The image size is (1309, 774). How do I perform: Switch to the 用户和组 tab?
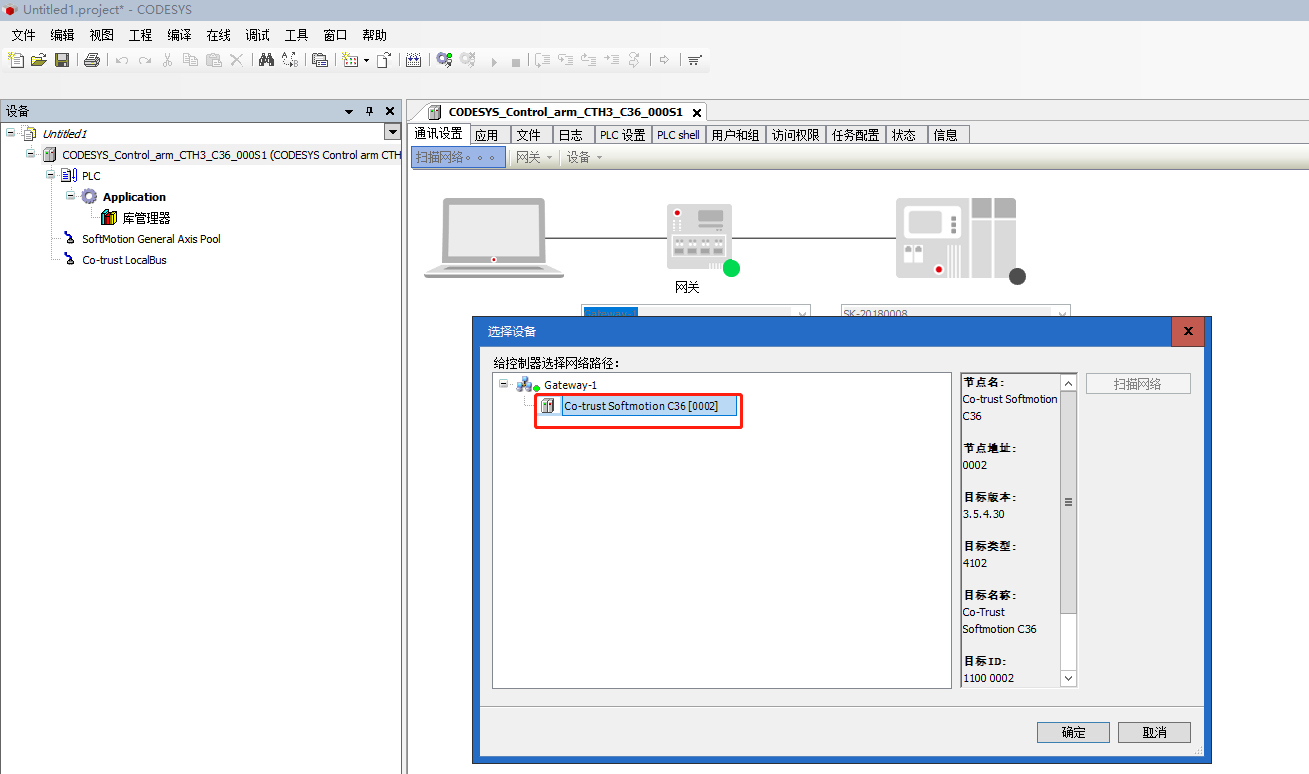coord(735,135)
